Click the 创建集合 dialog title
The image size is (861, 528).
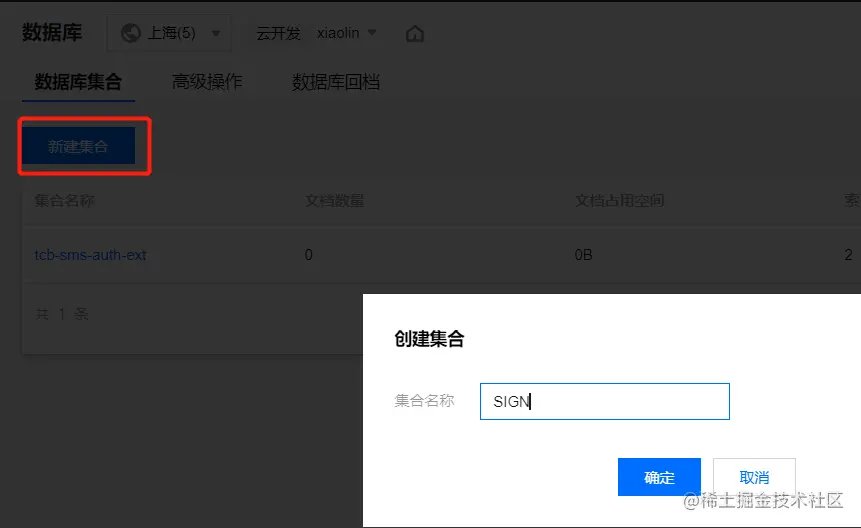pyautogui.click(x=429, y=339)
